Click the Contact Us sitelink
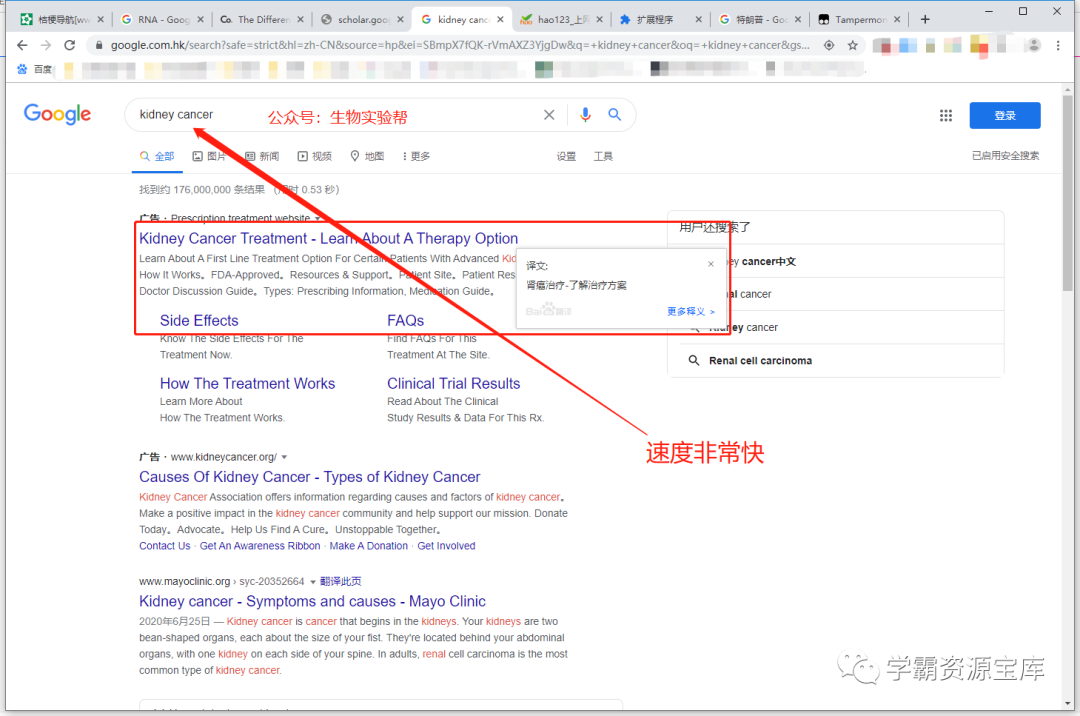The image size is (1080, 716). [165, 546]
